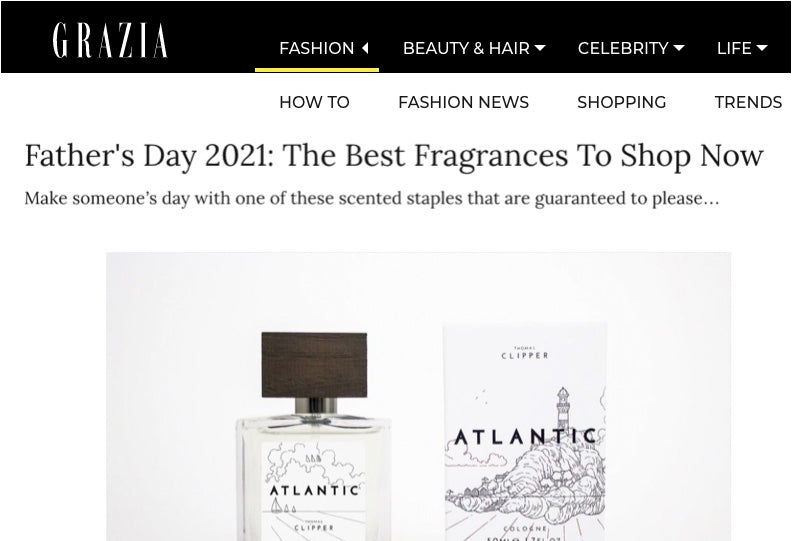This screenshot has width=793, height=541.
Task: Go to the How To section
Action: point(314,102)
